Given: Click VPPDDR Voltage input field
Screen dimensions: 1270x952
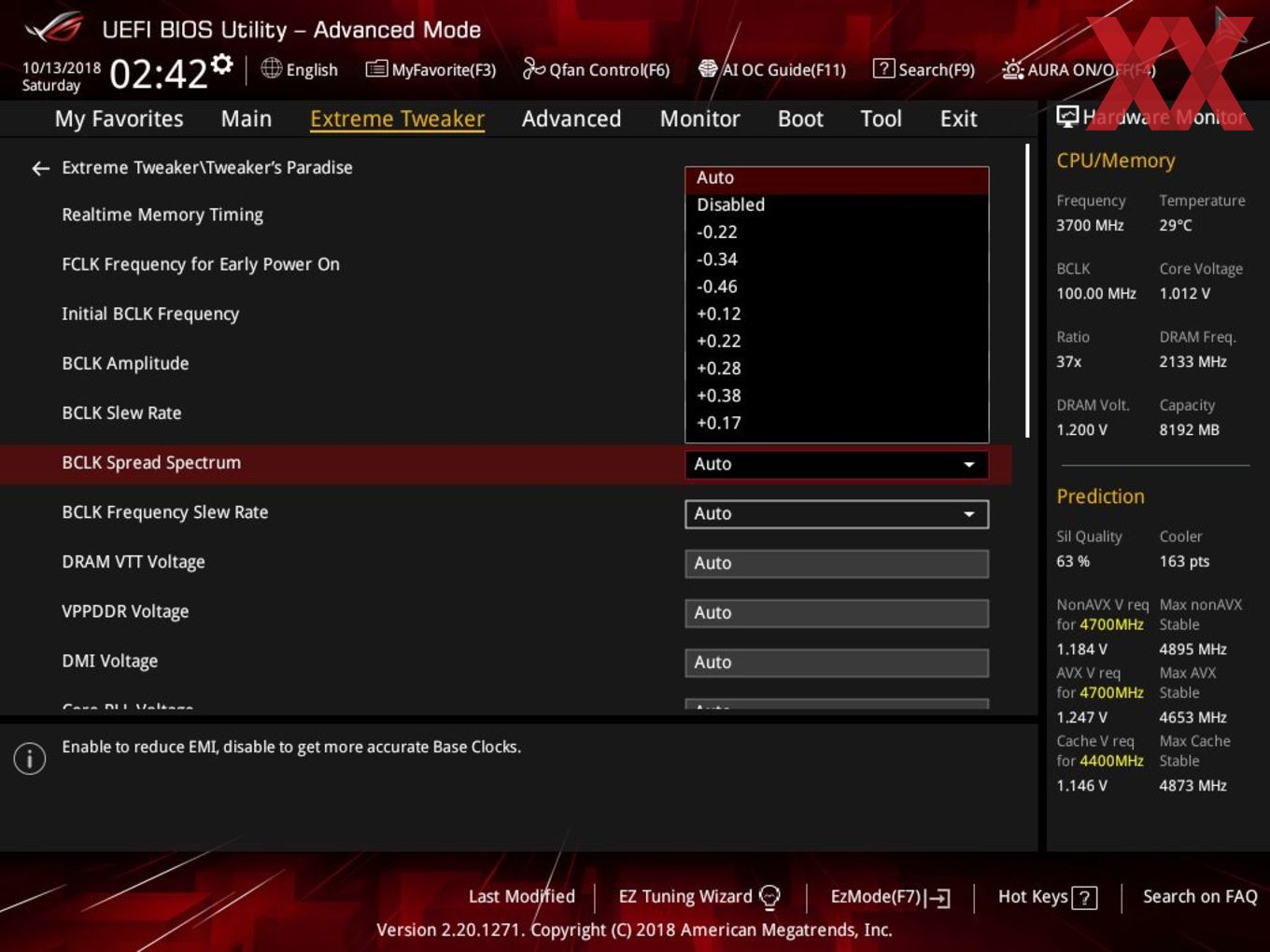Looking at the screenshot, I should pos(837,613).
